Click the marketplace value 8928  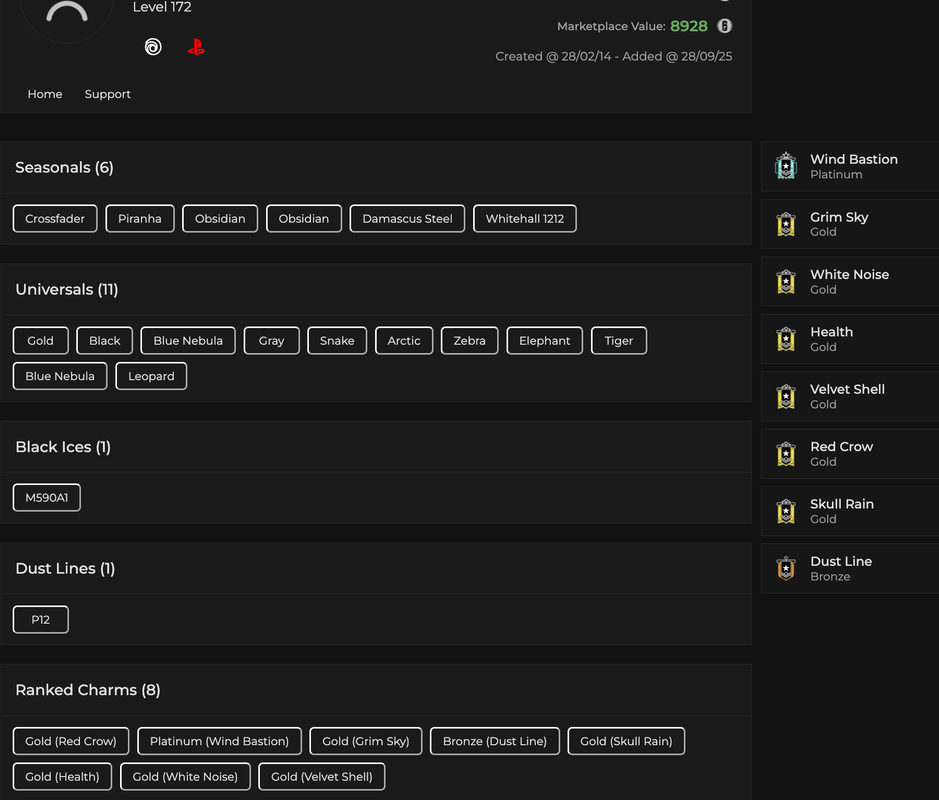coord(689,26)
